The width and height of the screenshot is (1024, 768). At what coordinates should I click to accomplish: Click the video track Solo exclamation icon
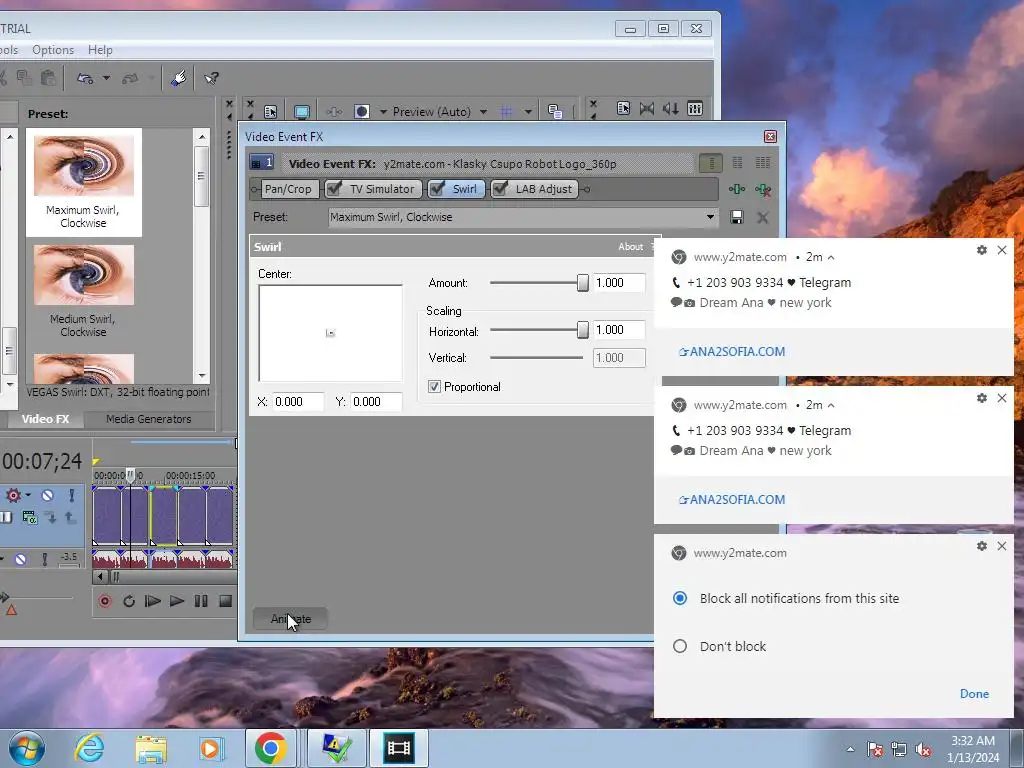tap(71, 496)
